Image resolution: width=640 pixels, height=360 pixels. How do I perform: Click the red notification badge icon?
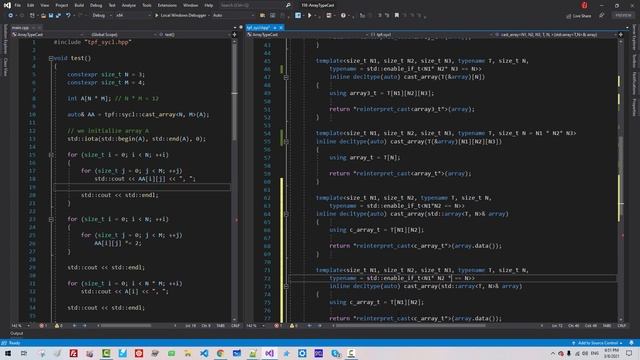[584, 5]
